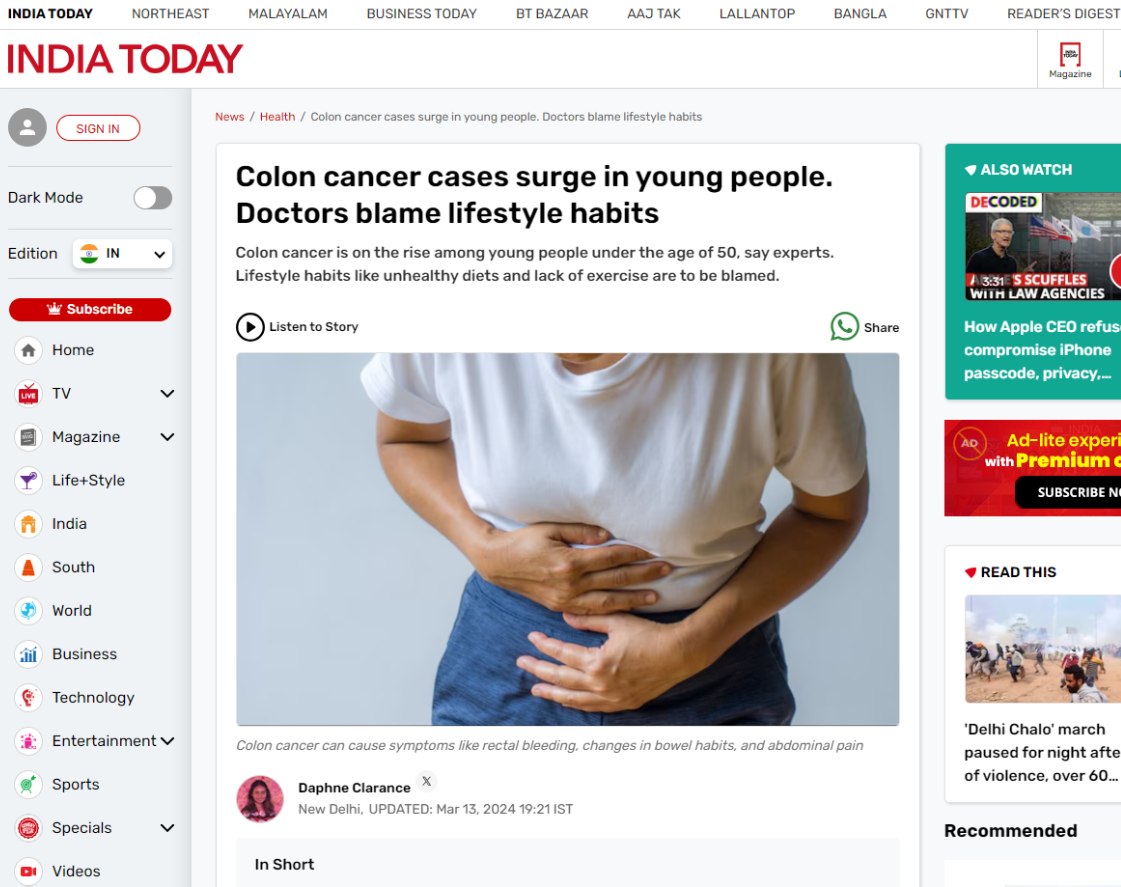The height and width of the screenshot is (887, 1121).
Task: Toggle Dark Mode switch
Action: coord(153,198)
